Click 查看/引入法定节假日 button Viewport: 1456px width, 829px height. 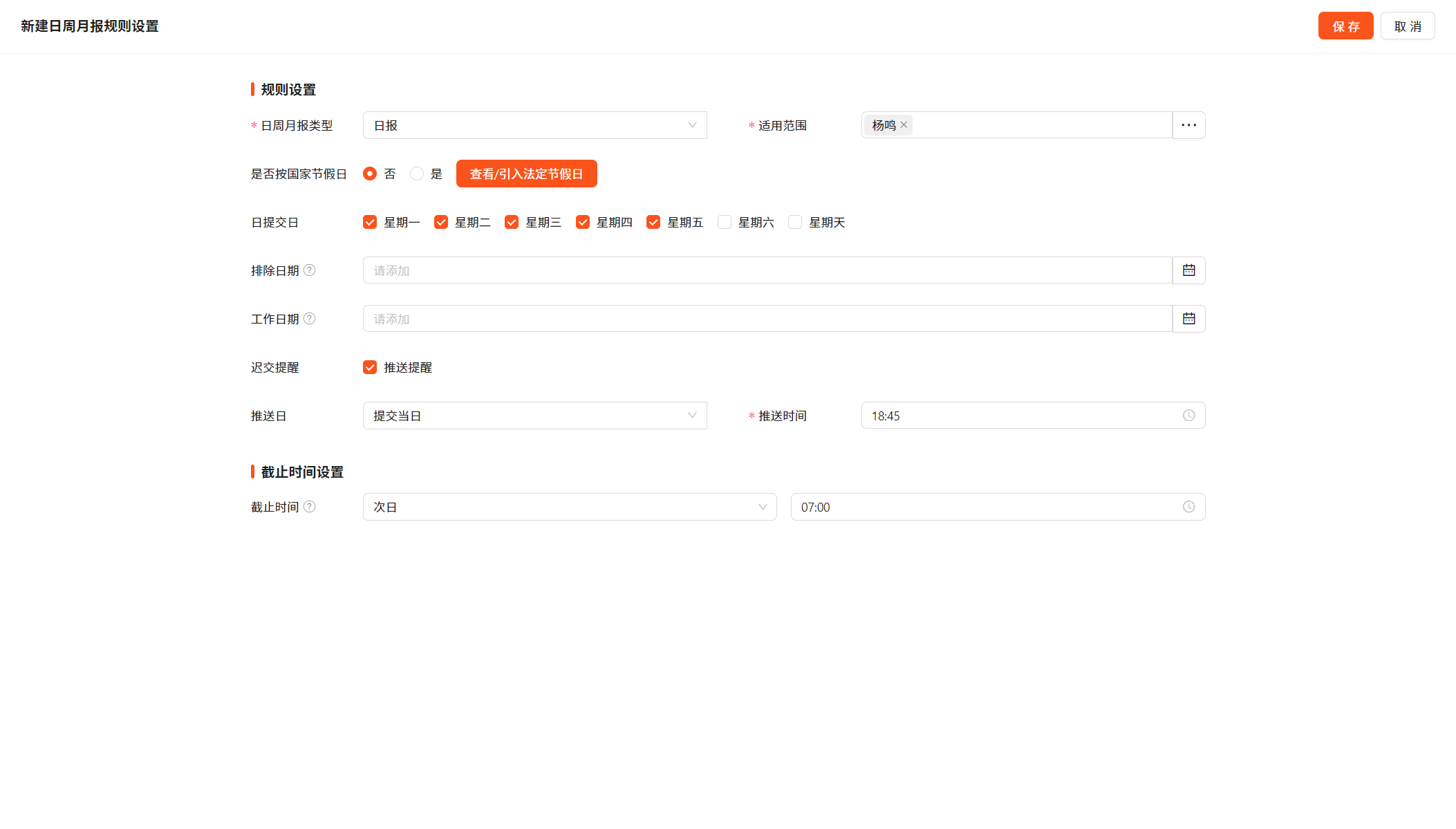point(526,174)
